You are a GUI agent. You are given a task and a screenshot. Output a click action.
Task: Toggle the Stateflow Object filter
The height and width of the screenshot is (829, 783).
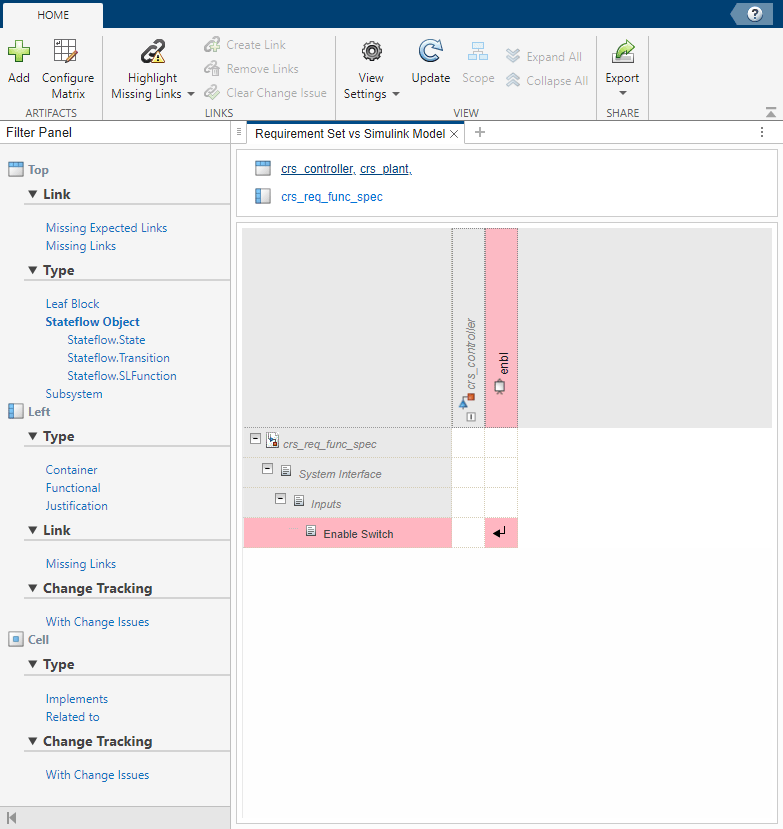93,322
